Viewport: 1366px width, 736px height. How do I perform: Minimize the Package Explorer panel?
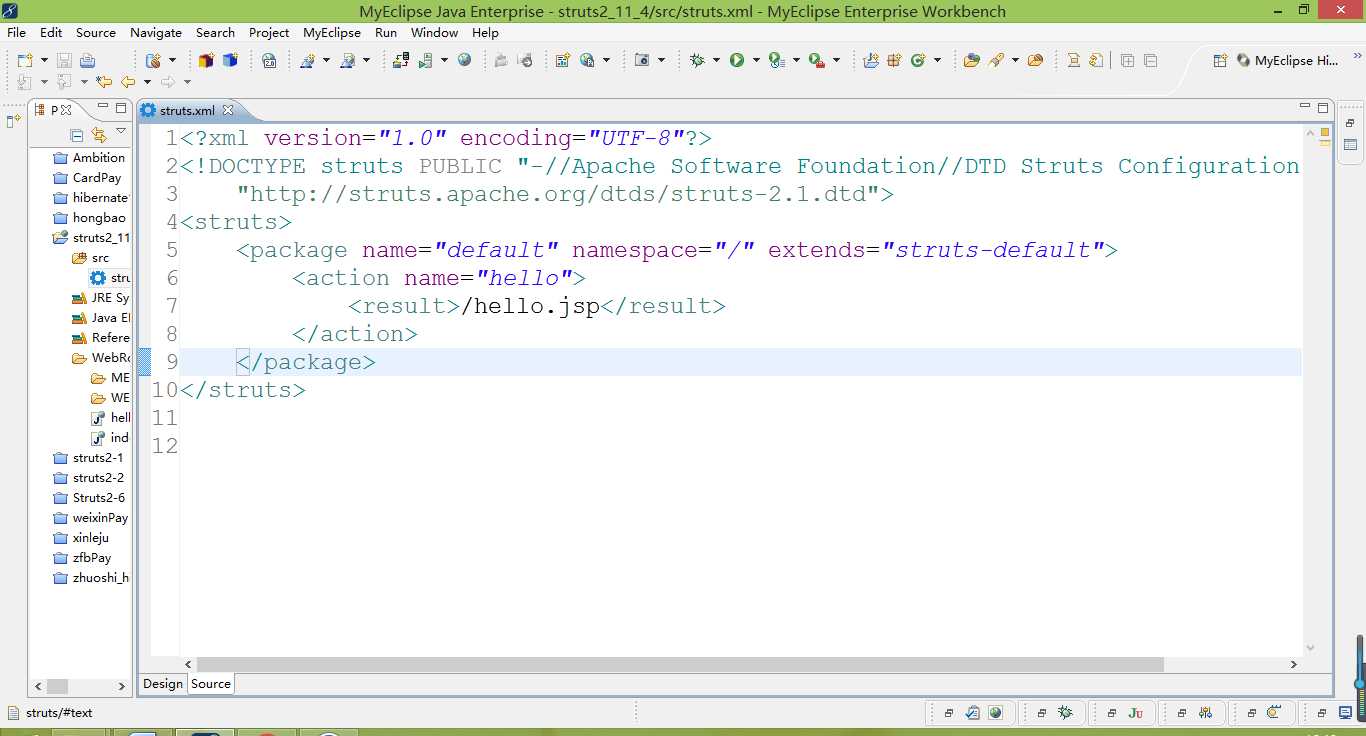(103, 108)
